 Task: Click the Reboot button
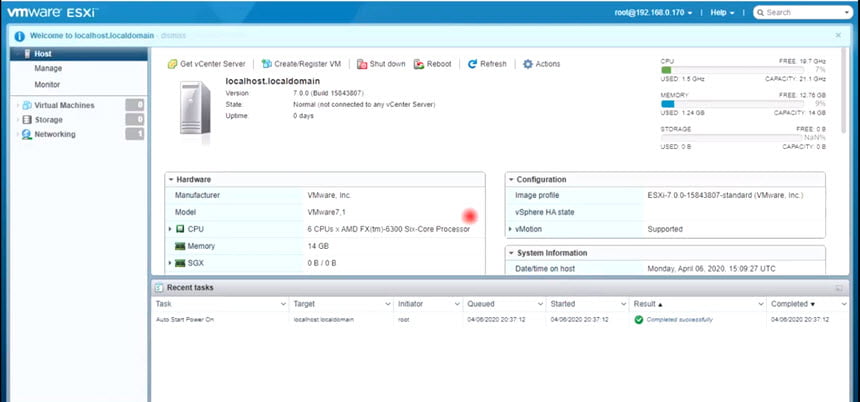[433, 64]
